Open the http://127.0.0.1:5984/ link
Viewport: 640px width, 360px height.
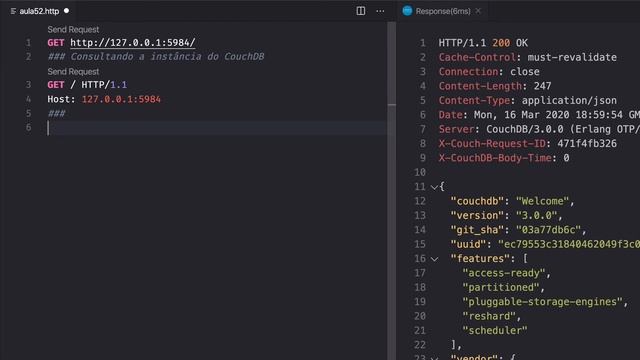133,42
